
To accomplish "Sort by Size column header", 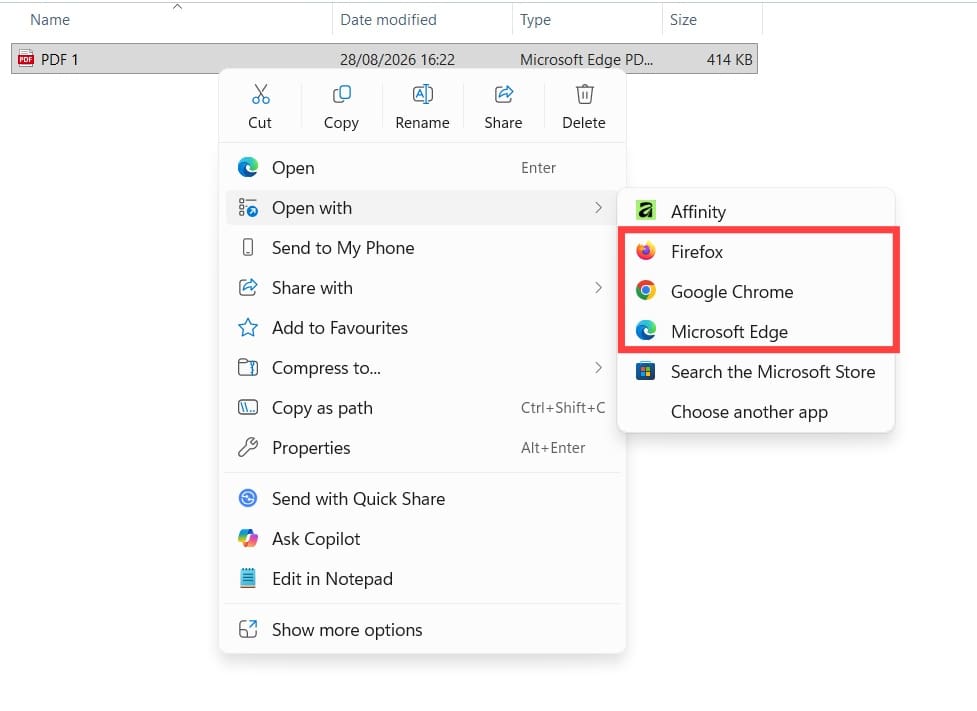I will (x=683, y=20).
